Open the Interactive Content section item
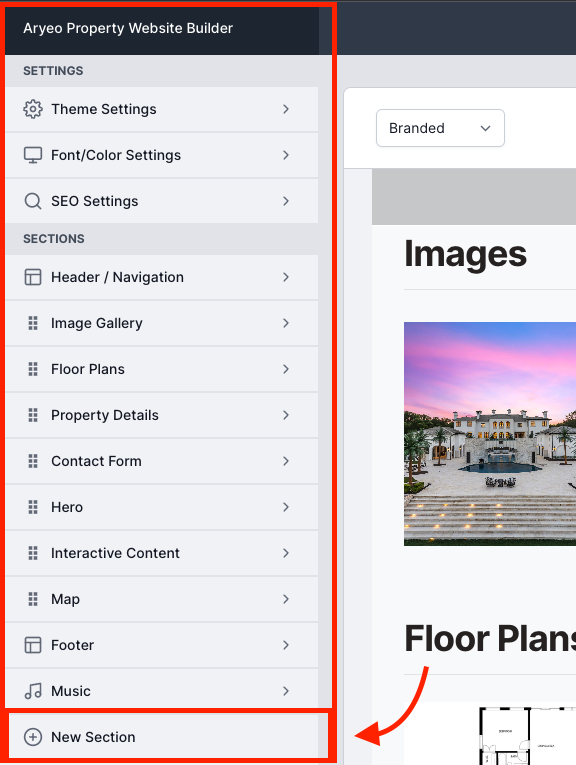This screenshot has height=765, width=576. pyautogui.click(x=162, y=553)
